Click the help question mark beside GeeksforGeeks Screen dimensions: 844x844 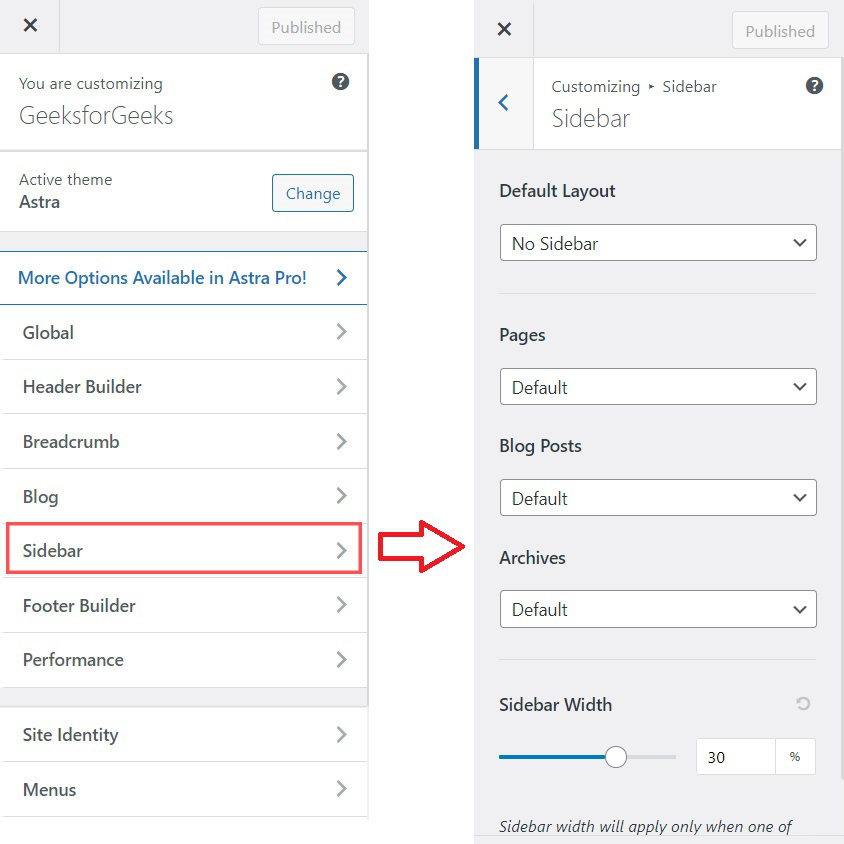coord(341,82)
